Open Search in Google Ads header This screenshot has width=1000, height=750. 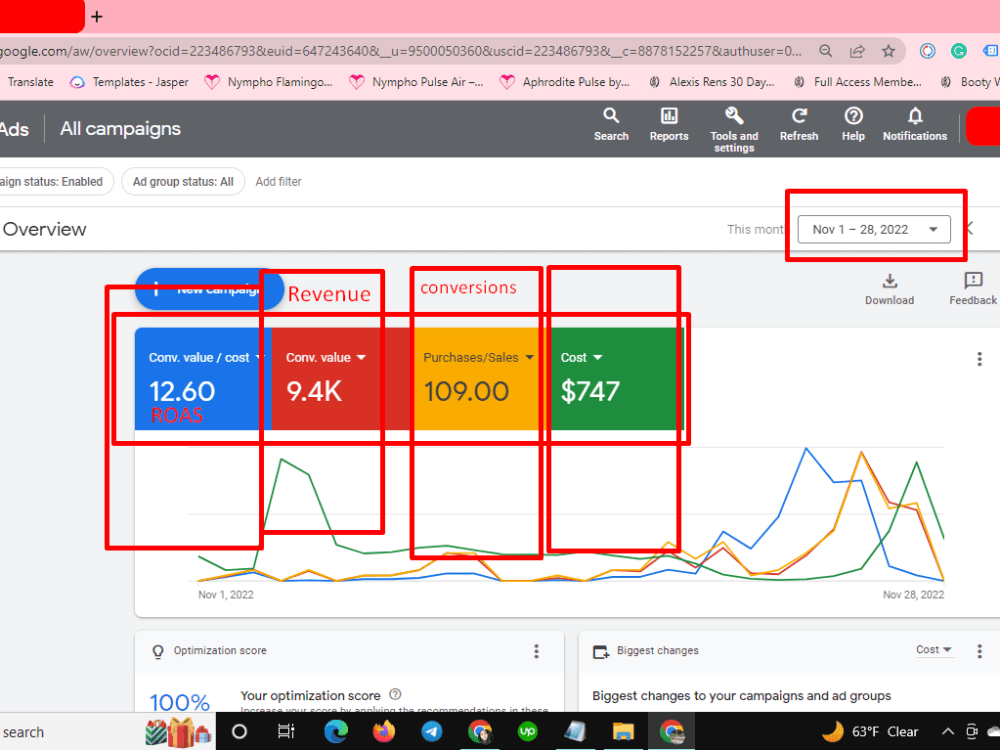point(611,124)
